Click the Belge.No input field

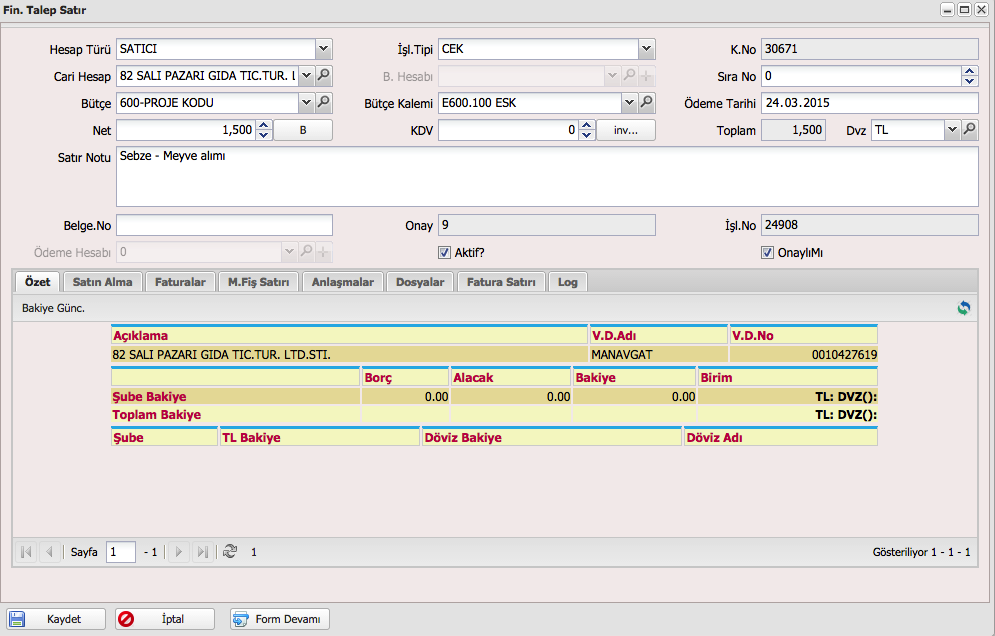point(225,225)
